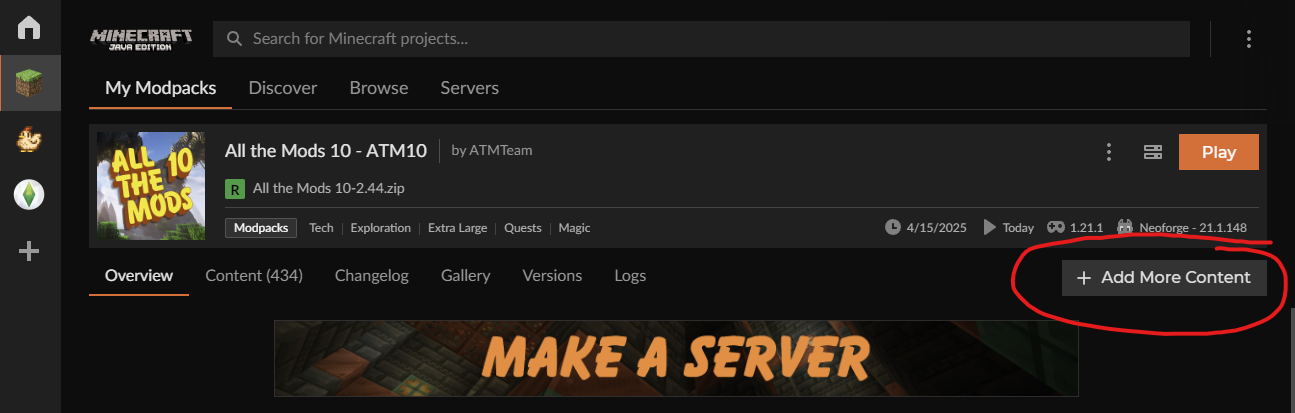1295x413 pixels.
Task: Open the Content (434) tab
Action: pyautogui.click(x=254, y=275)
